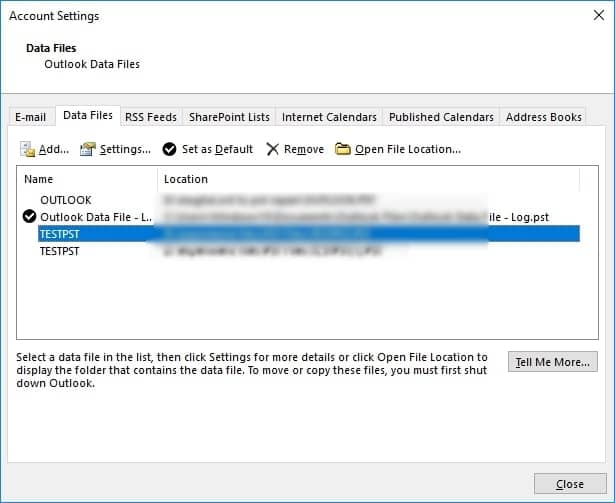Click the Add... toolbar label
This screenshot has width=615, height=503.
click(x=54, y=149)
